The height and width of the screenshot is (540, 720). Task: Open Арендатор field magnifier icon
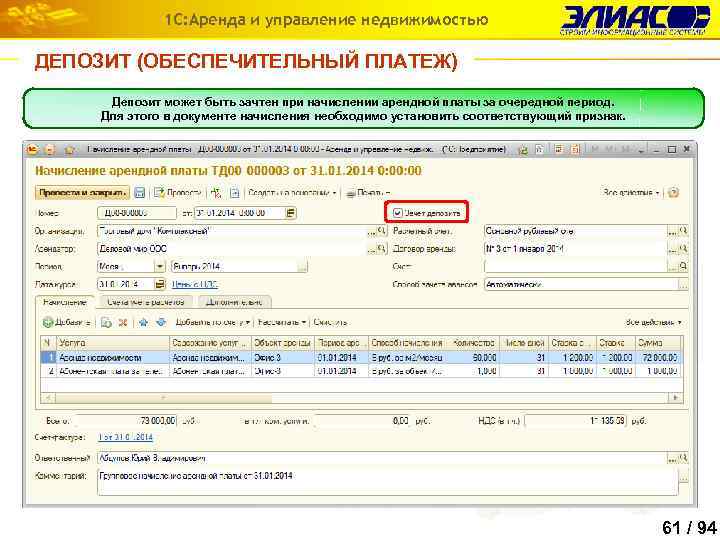point(381,249)
